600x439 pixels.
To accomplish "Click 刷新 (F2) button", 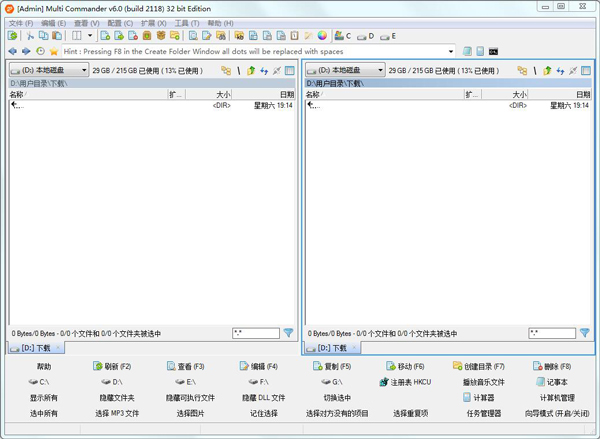I will (112, 366).
